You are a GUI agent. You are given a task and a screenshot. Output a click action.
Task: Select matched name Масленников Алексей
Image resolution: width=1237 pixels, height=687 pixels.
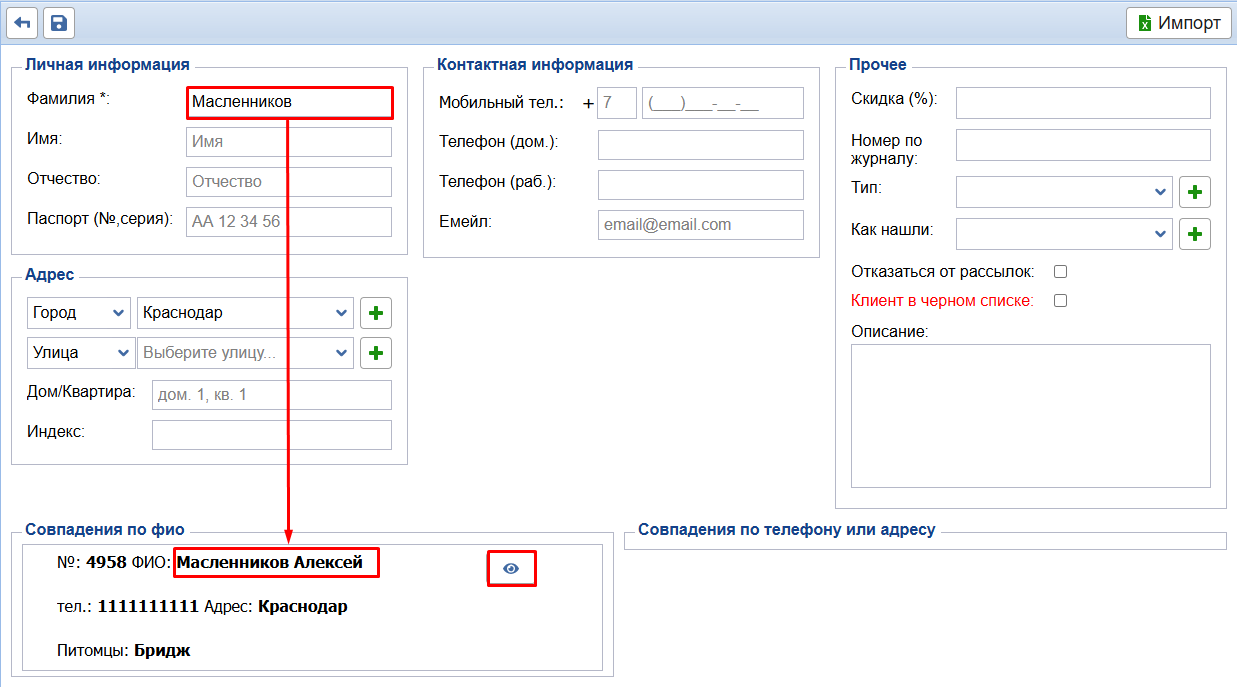click(276, 563)
